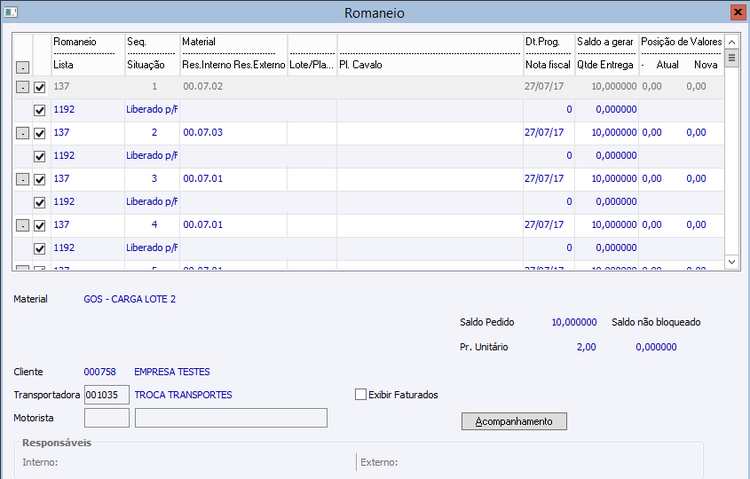
Task: Click Liberado p/F status under Seq. 4
Action: 152,248
